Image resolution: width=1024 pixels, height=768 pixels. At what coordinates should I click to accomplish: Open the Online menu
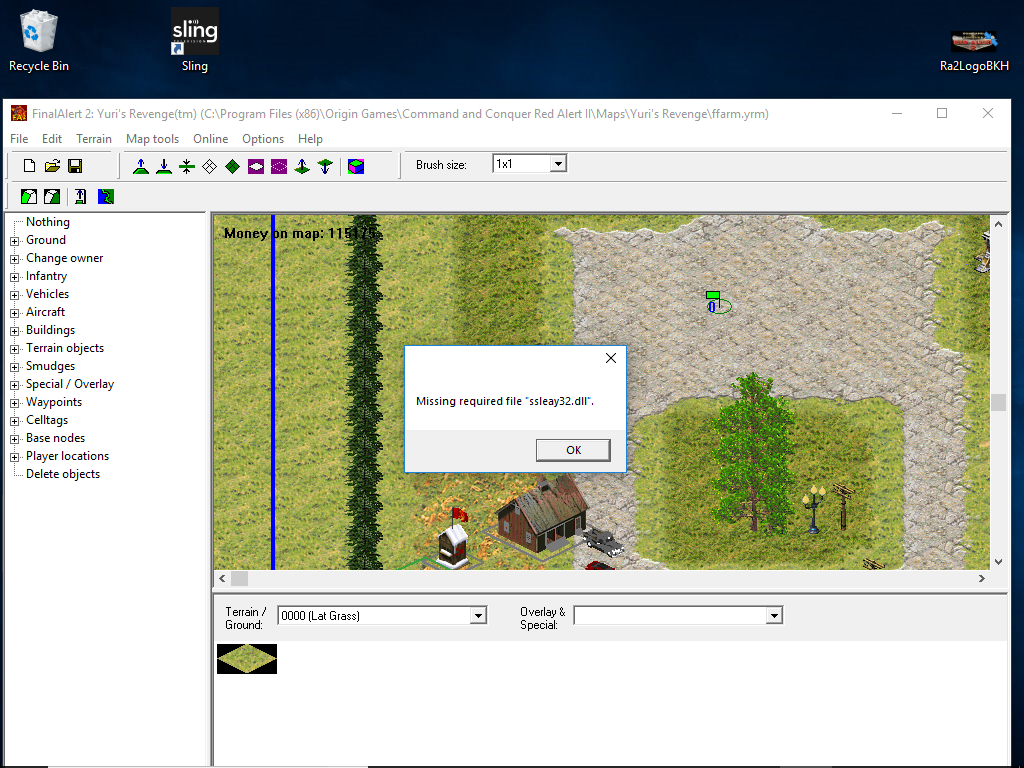coord(210,139)
